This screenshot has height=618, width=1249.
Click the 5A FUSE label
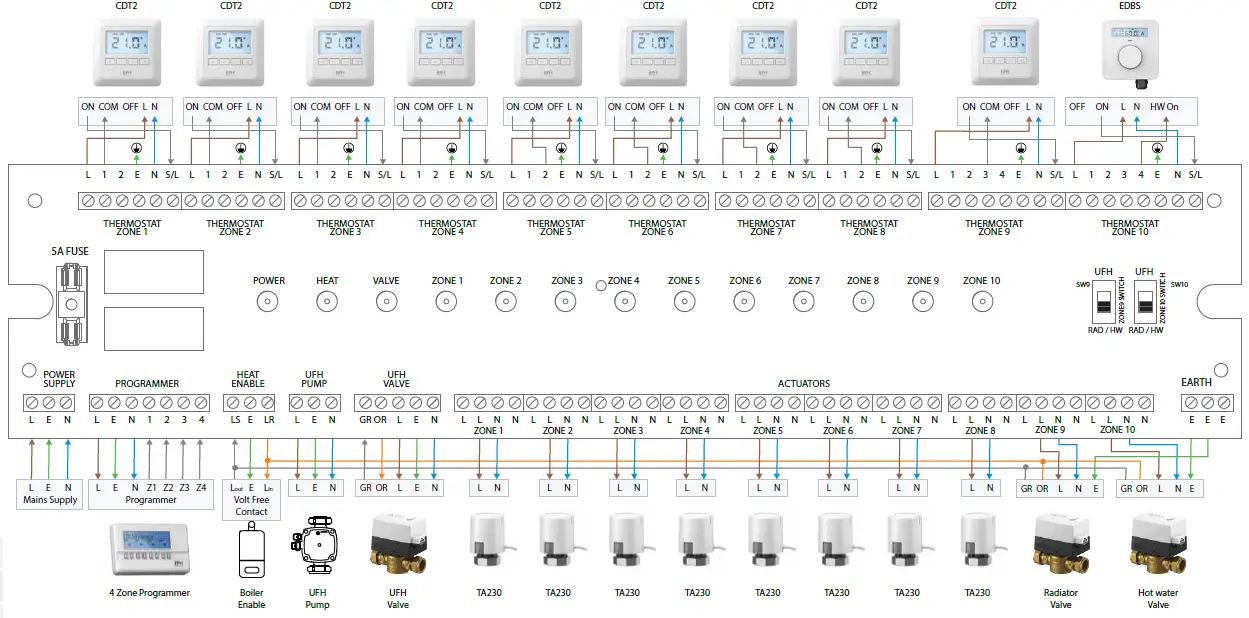pyautogui.click(x=69, y=251)
